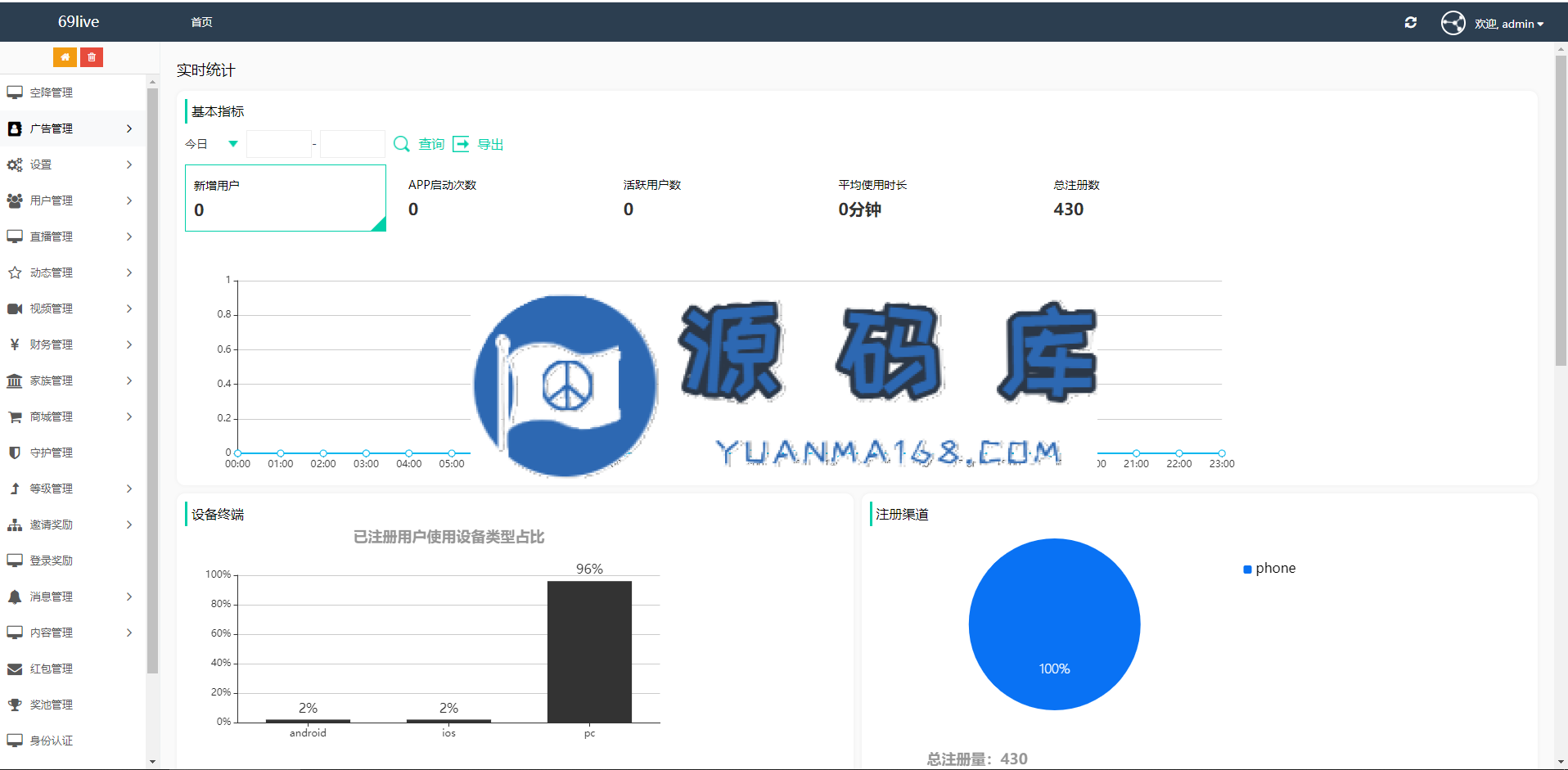The height and width of the screenshot is (770, 1568).
Task: Open the 欢迎, admin account dropdown
Action: [1509, 24]
